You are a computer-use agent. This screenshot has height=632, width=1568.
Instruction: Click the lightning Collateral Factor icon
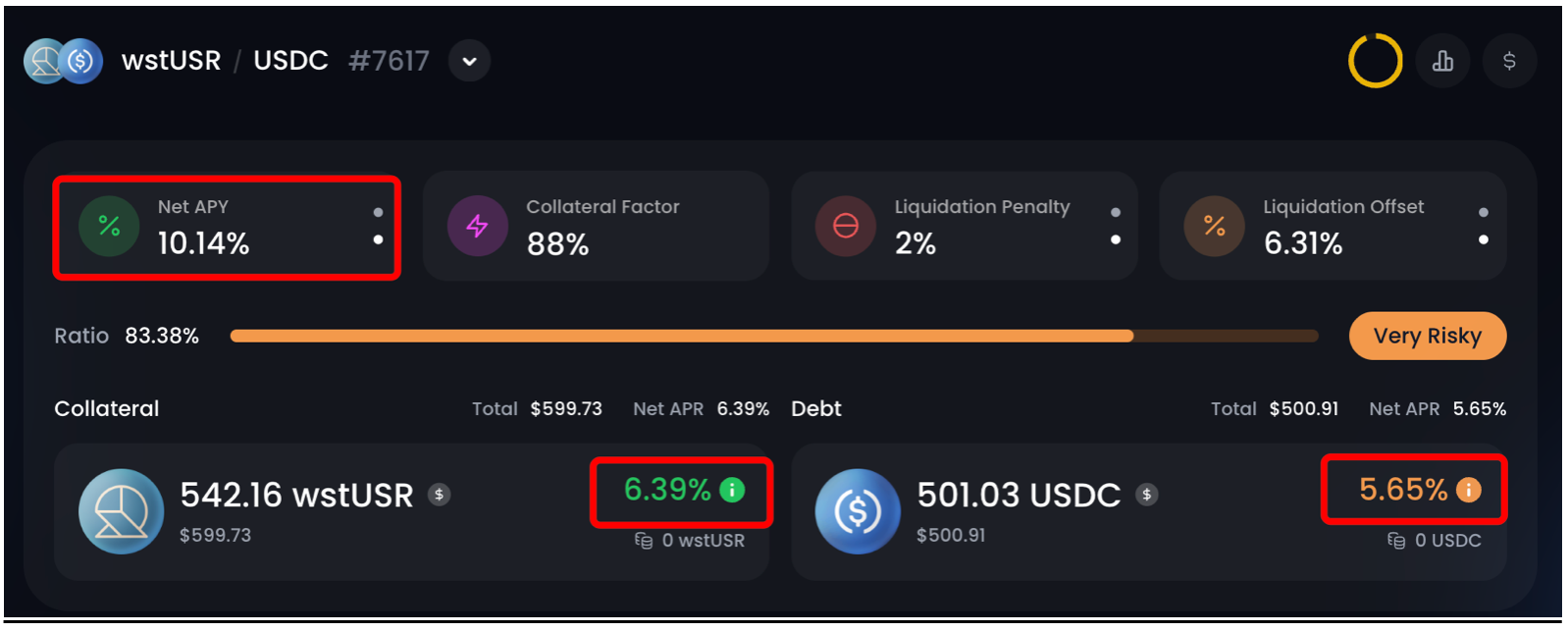point(478,226)
